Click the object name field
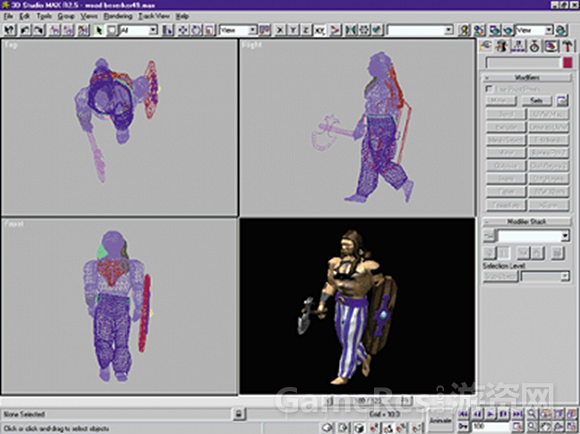The width and height of the screenshot is (580, 434). coord(523,63)
